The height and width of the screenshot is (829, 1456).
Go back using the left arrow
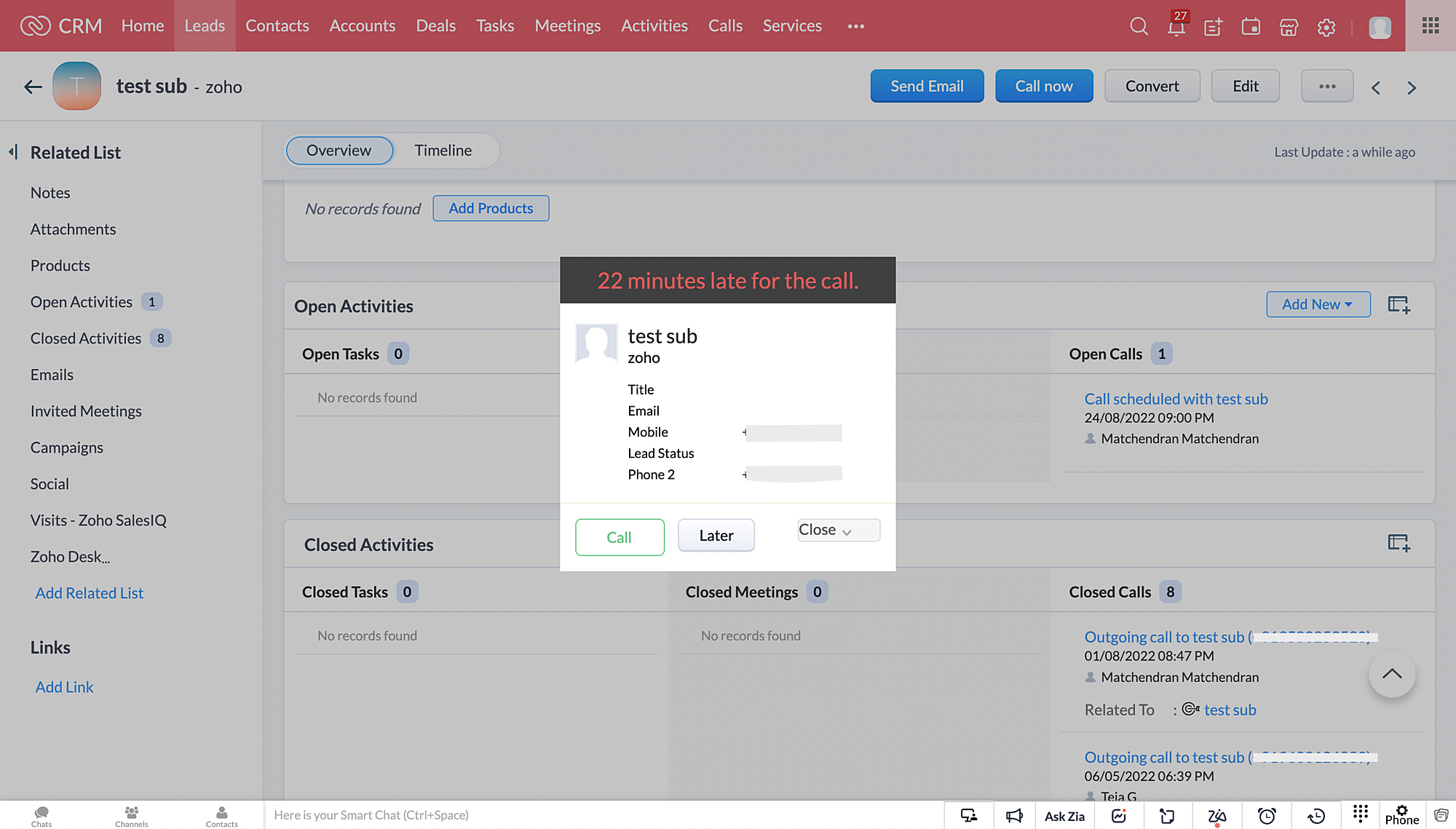coord(33,87)
